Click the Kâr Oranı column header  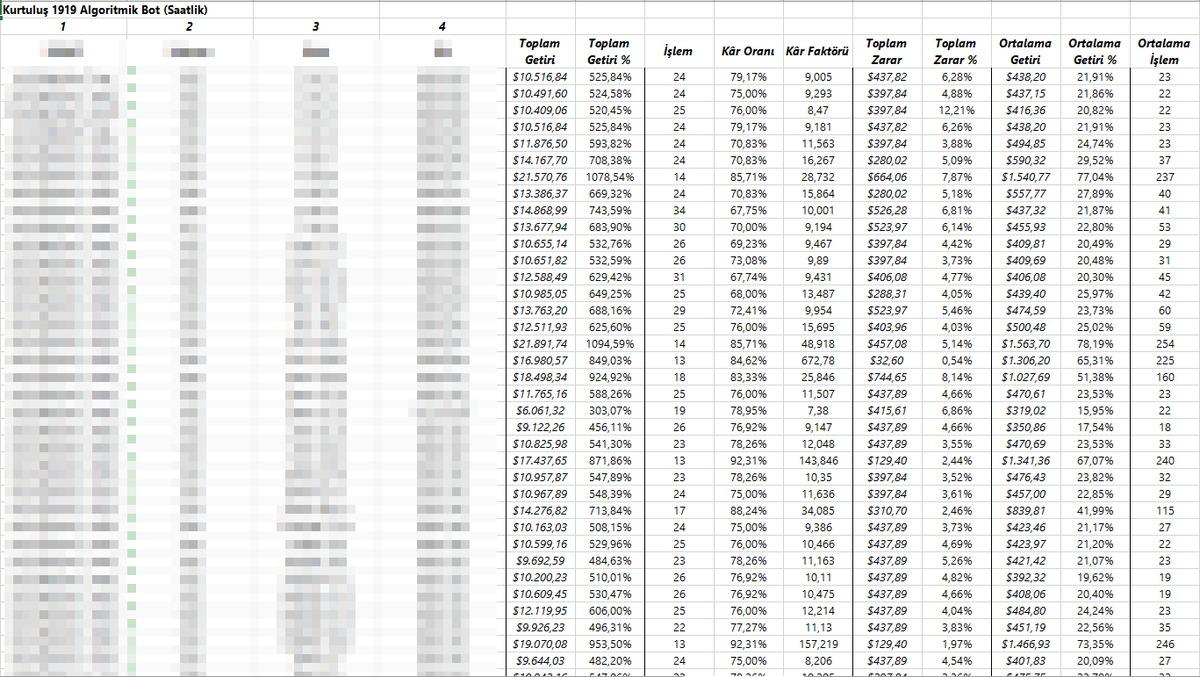click(748, 50)
